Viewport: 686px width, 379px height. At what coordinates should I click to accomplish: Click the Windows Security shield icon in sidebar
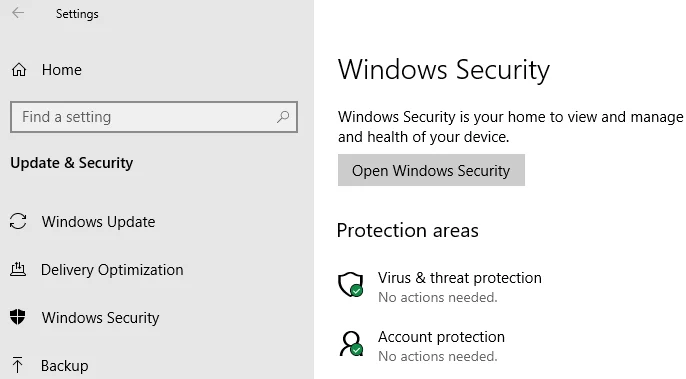(x=18, y=317)
